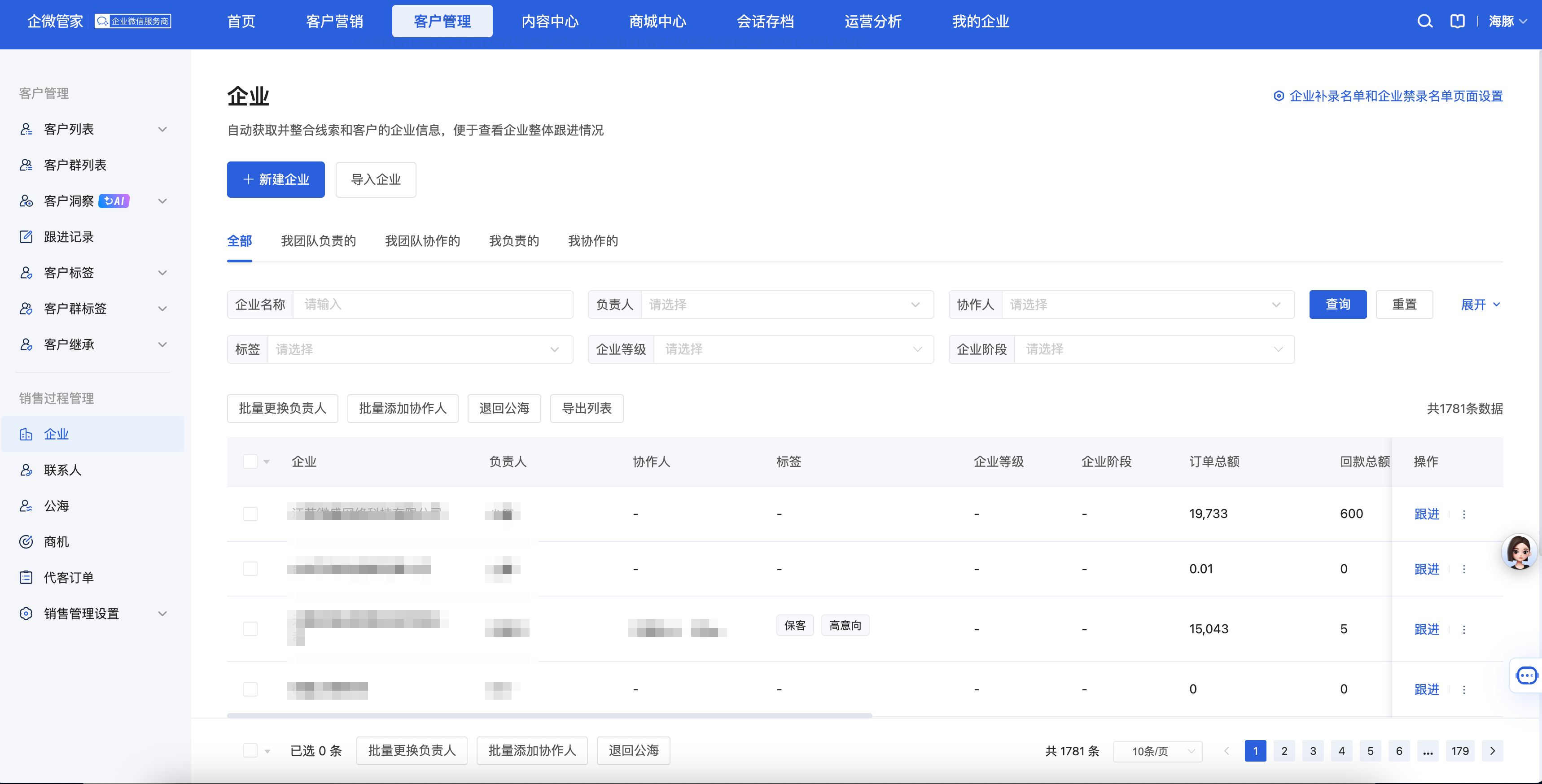Click the 联系人 sidebar icon
The width and height of the screenshot is (1542, 784).
click(x=26, y=470)
